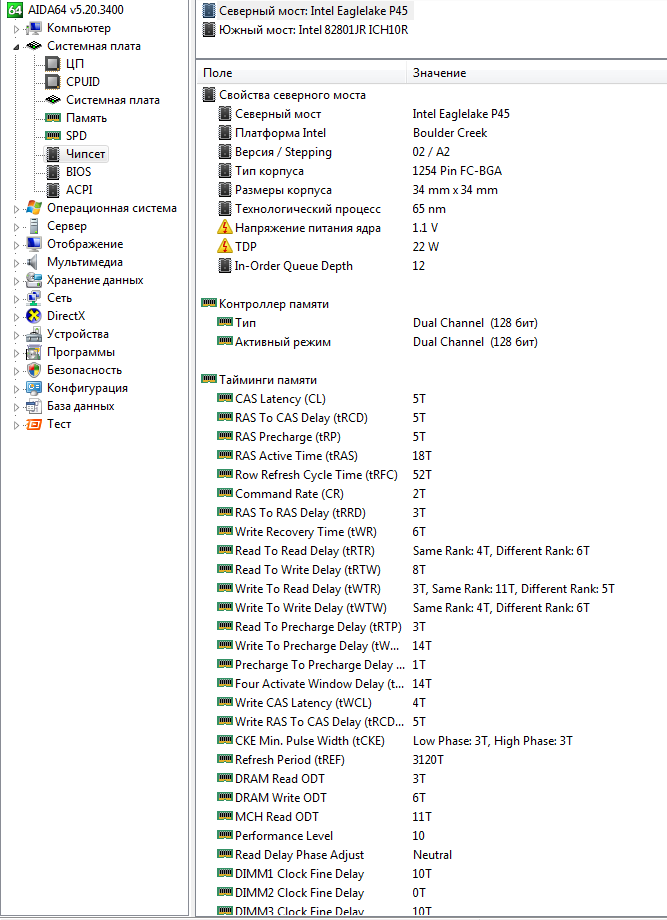Screen dimensions: 667x920
Task: Click the Компьютер monitor icon
Action: click(x=34, y=28)
